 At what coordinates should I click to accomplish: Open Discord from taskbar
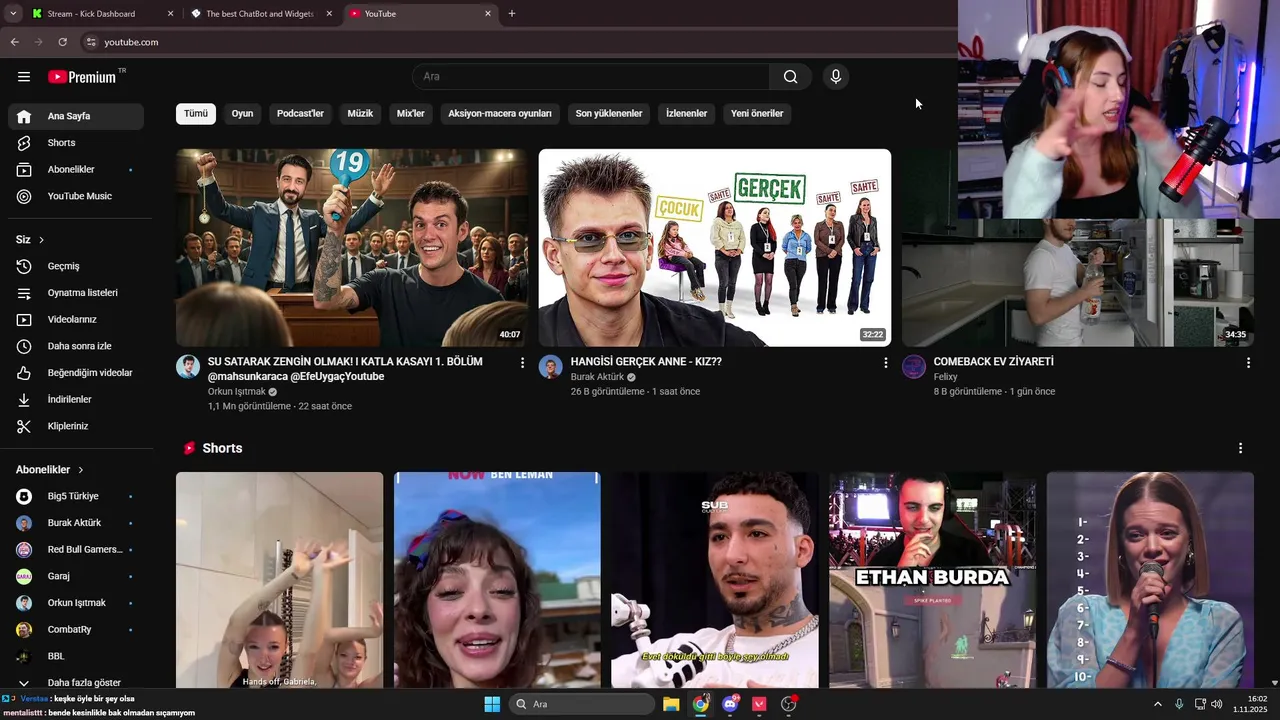(x=730, y=704)
